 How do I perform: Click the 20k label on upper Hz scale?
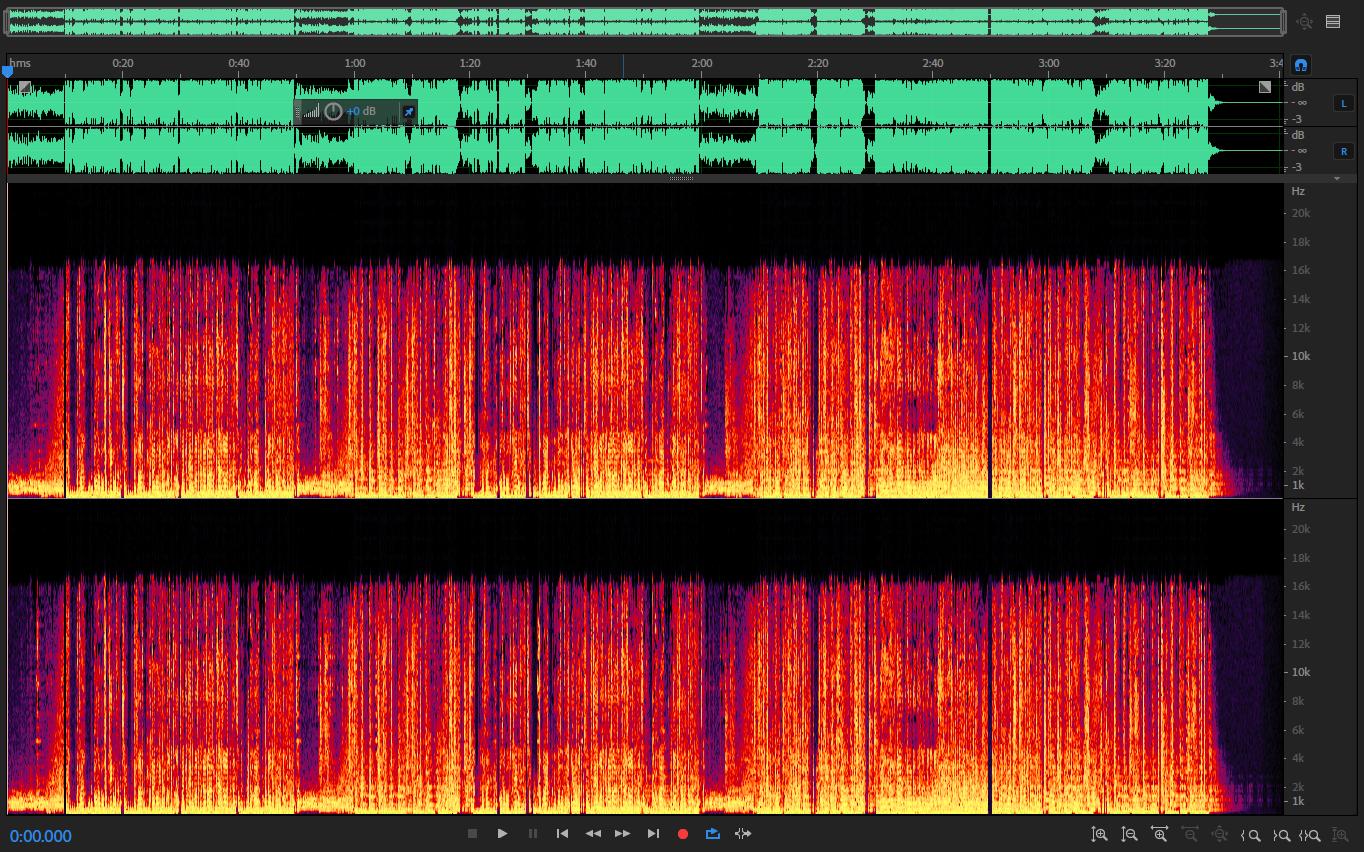[1300, 213]
